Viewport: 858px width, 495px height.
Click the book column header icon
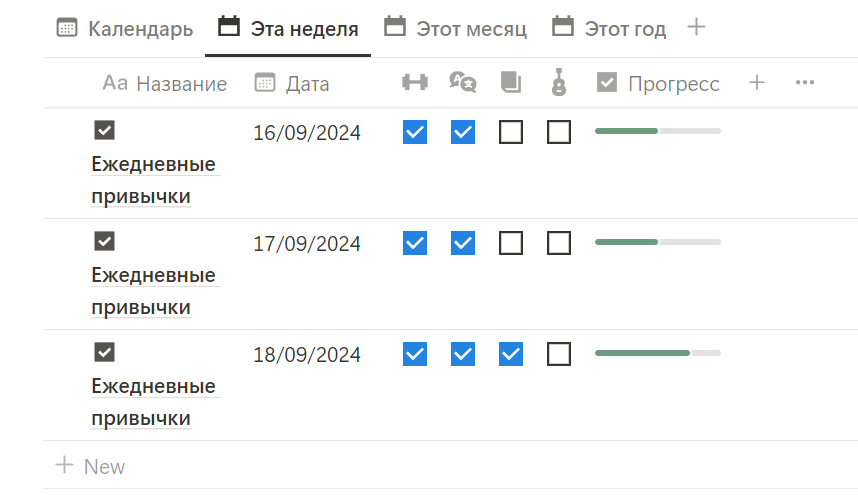pyautogui.click(x=511, y=83)
